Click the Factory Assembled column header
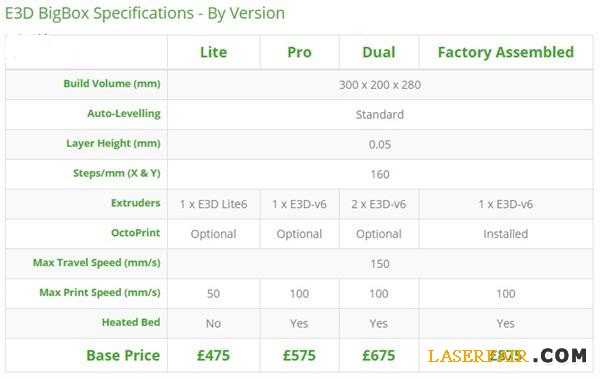 [506, 52]
